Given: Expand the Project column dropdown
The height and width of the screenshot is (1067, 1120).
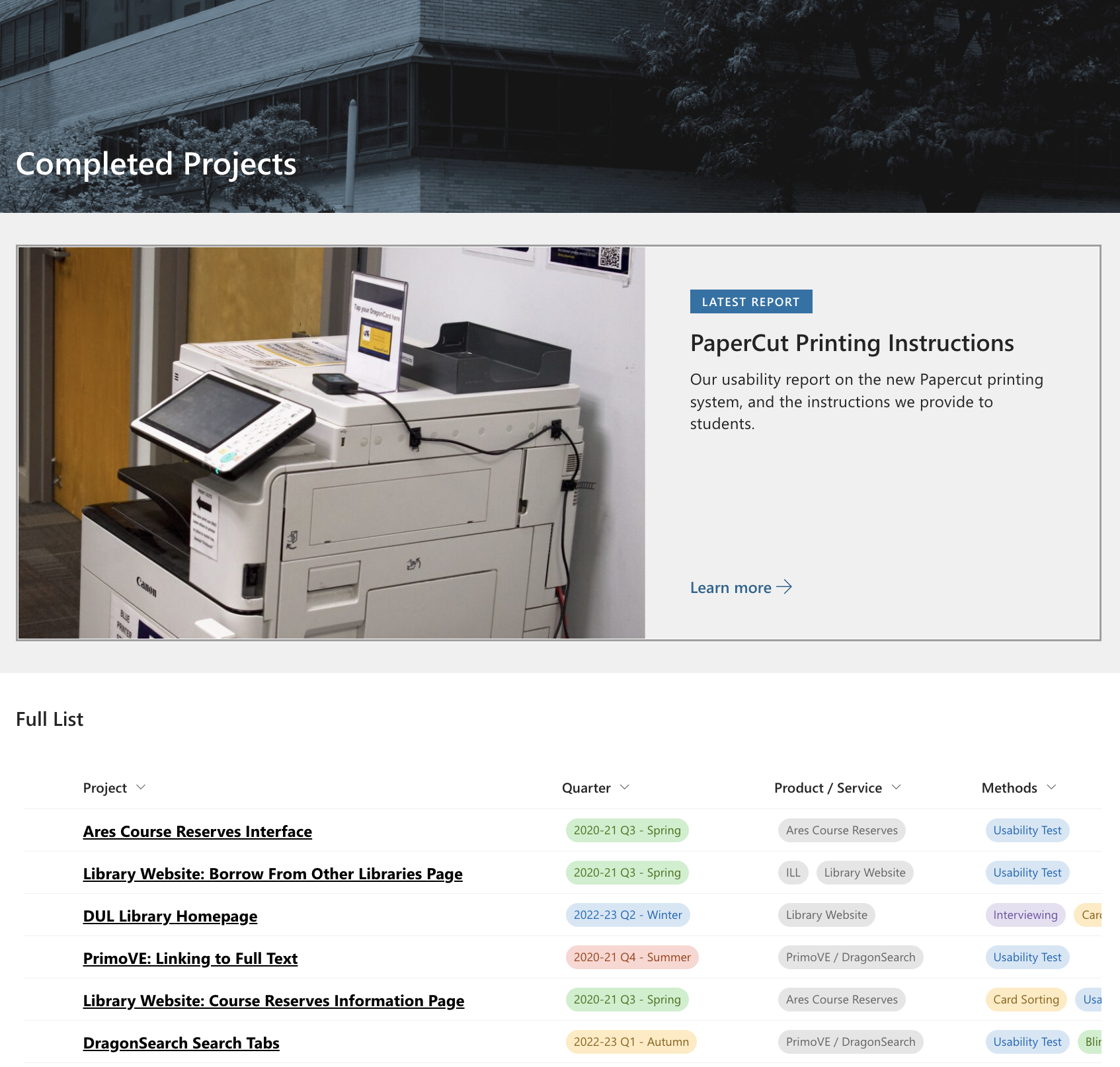Looking at the screenshot, I should coord(141,787).
